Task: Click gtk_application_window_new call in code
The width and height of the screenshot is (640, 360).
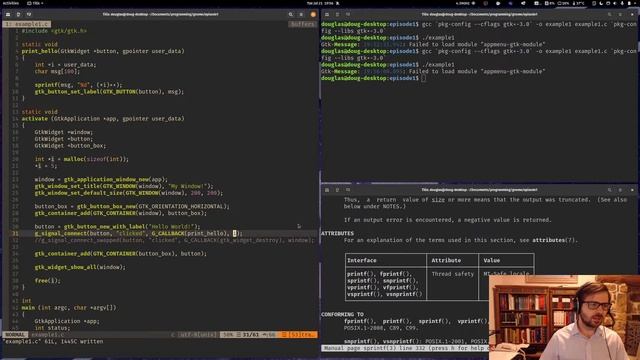Action: click(x=107, y=180)
